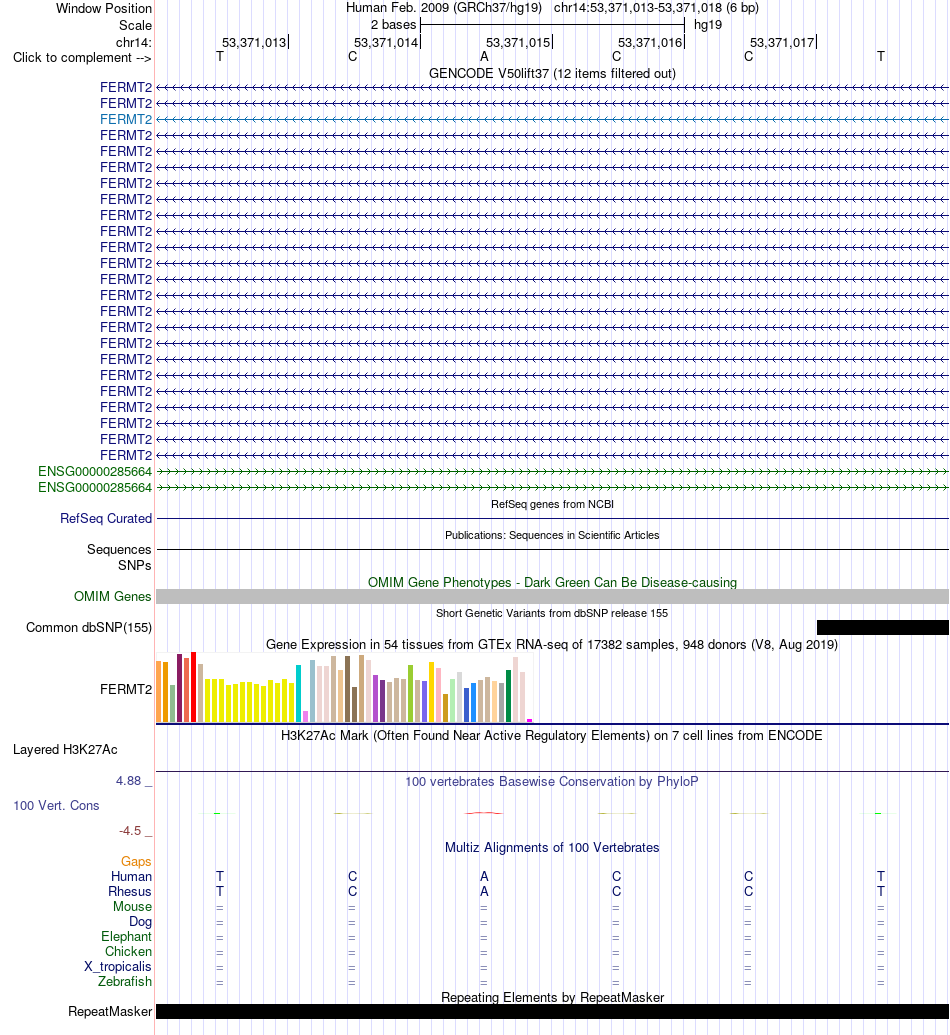950x1035 pixels.
Task: Click the FERMT2 label beside the GTEx chart
Action: pyautogui.click(x=125, y=690)
